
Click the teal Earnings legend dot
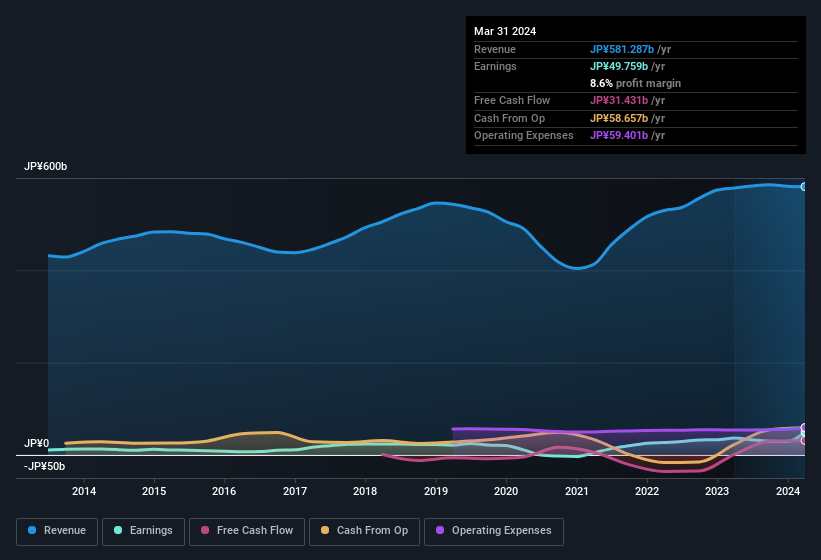pyautogui.click(x=118, y=531)
